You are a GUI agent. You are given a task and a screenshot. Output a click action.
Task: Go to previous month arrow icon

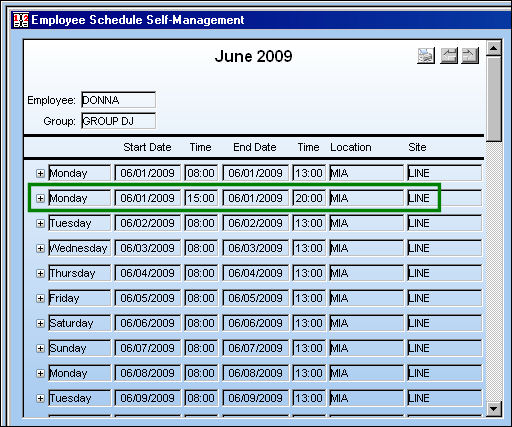[x=449, y=56]
